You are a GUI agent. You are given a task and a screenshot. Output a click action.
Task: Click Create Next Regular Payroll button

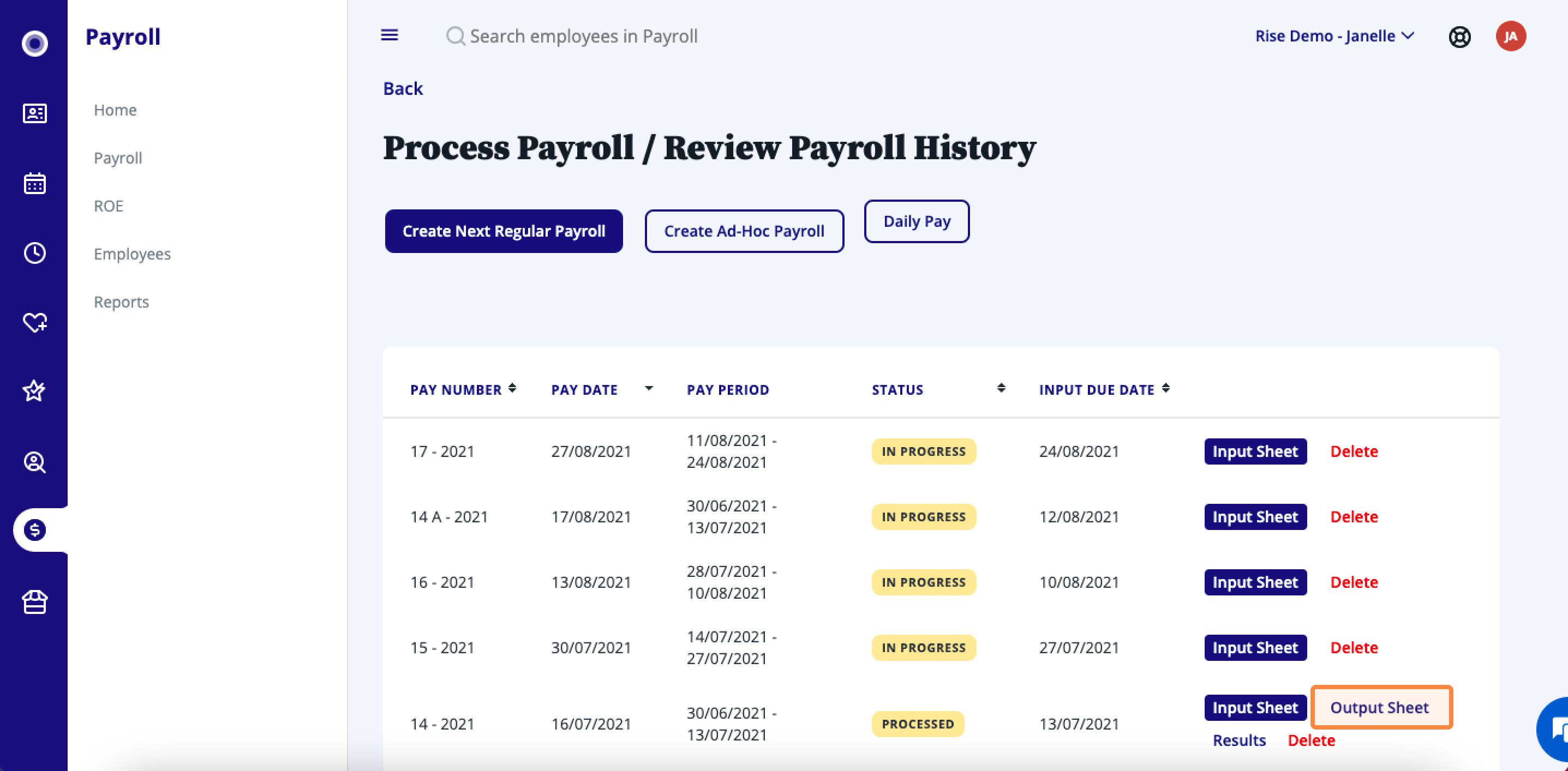(504, 231)
